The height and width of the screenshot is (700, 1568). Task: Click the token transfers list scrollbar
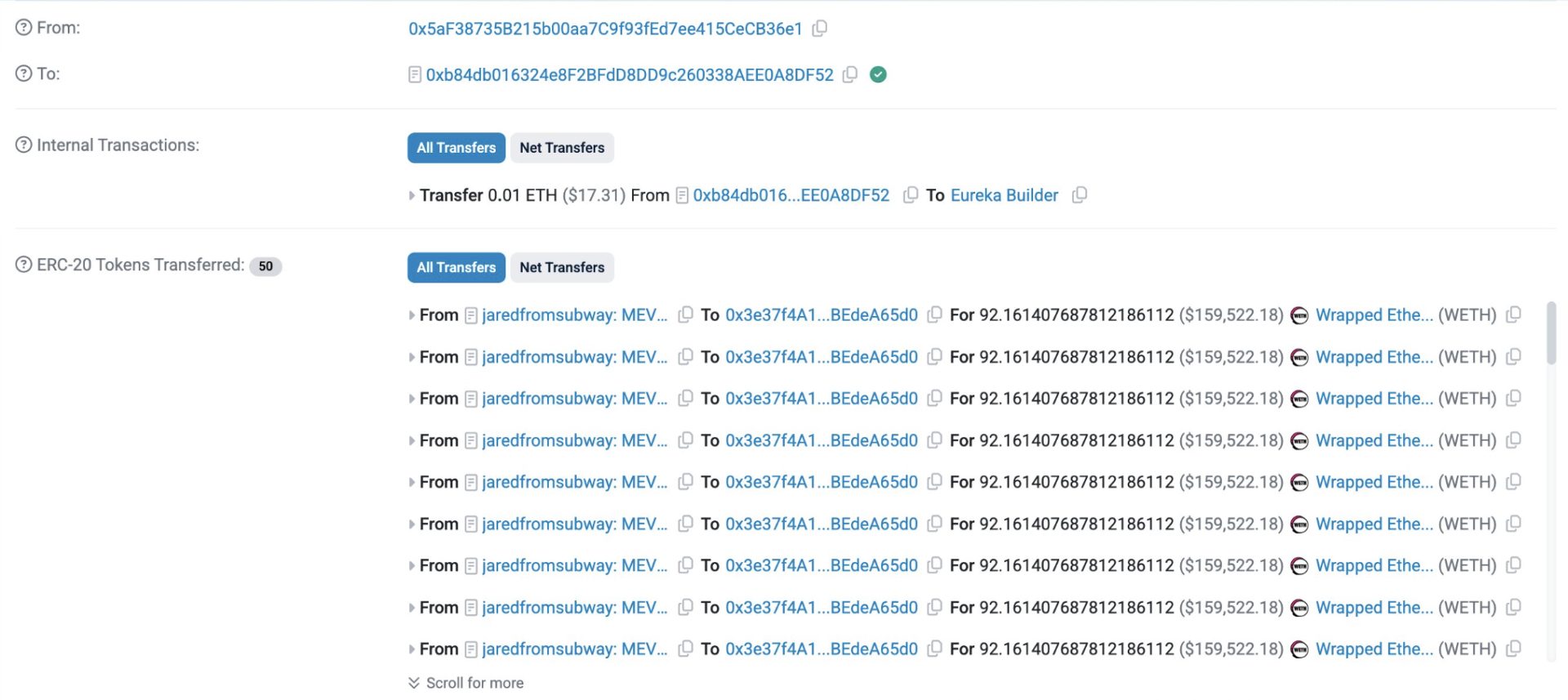[1552, 333]
